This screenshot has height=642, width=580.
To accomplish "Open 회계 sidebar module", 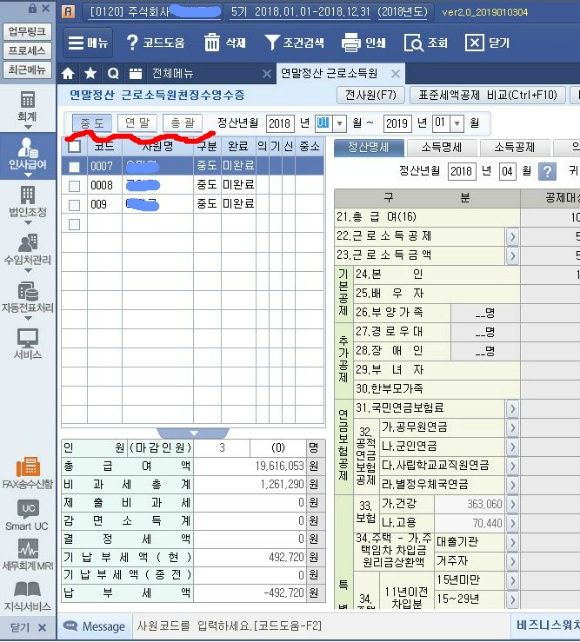I will point(27,108).
